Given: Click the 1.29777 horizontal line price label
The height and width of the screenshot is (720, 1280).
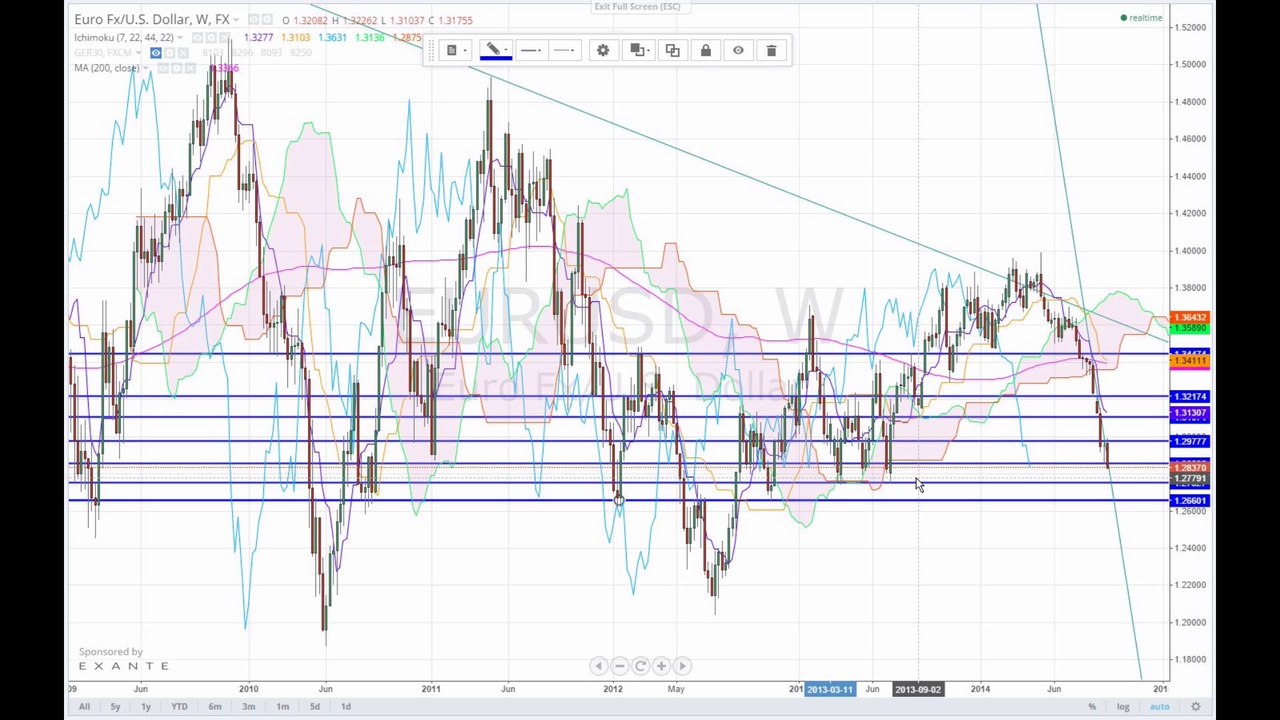Looking at the screenshot, I should tap(1190, 442).
